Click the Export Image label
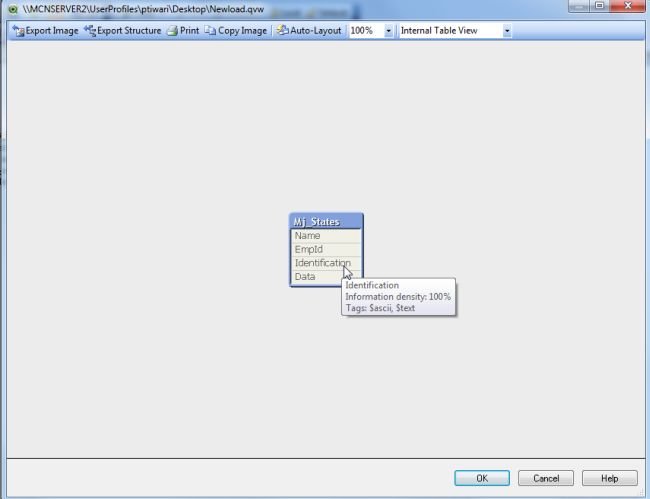 52,31
